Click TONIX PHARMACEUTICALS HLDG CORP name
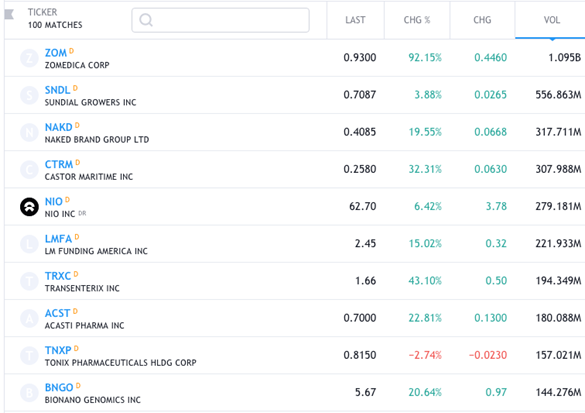The width and height of the screenshot is (585, 413). 121,363
